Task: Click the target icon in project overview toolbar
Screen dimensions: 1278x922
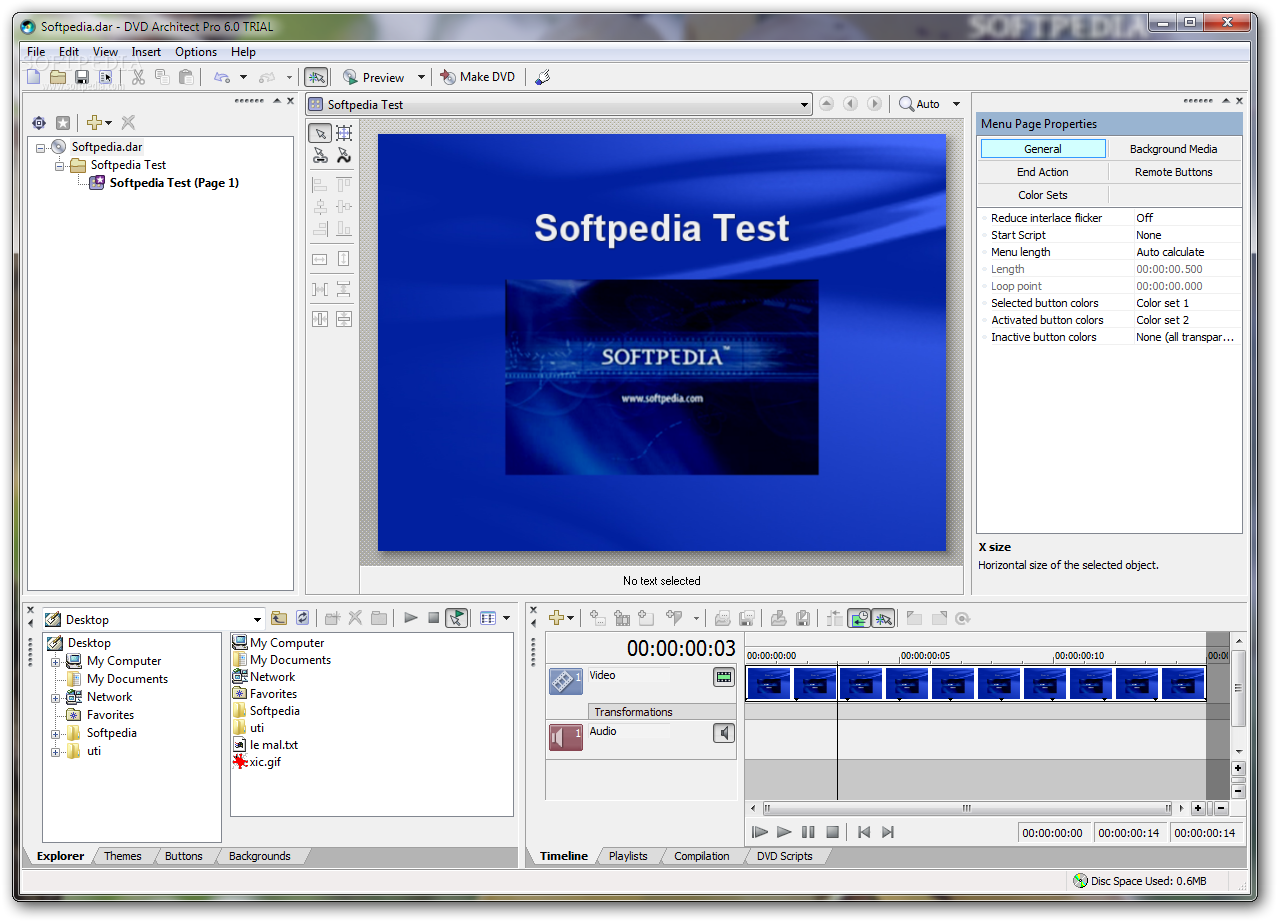Action: 39,122
